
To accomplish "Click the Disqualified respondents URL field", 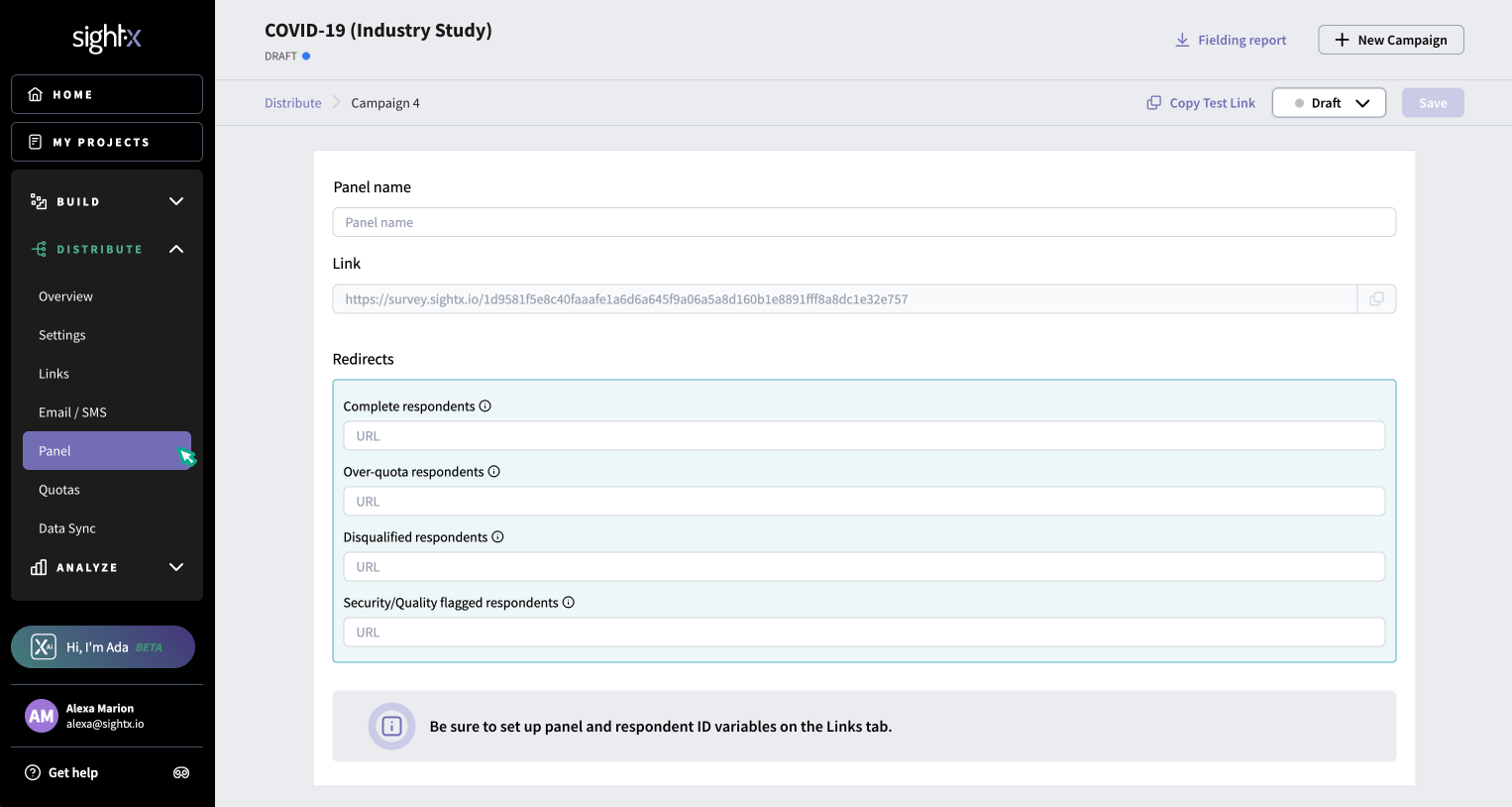I will [x=864, y=567].
